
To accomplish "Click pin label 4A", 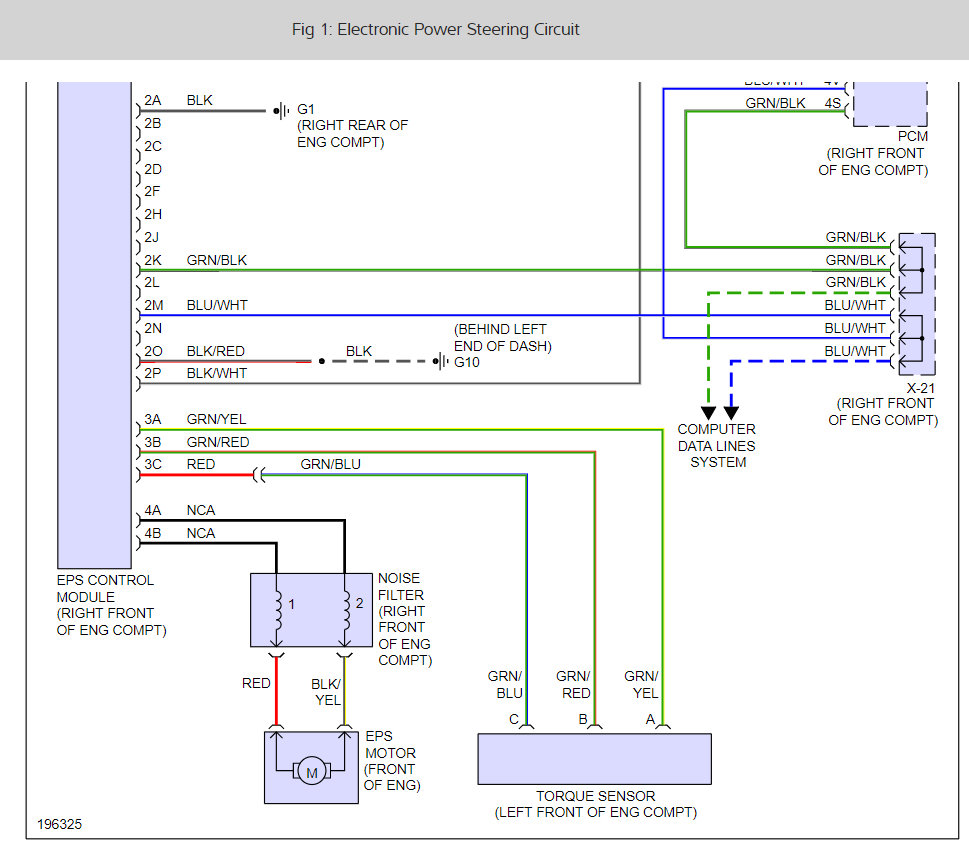I will [x=153, y=510].
